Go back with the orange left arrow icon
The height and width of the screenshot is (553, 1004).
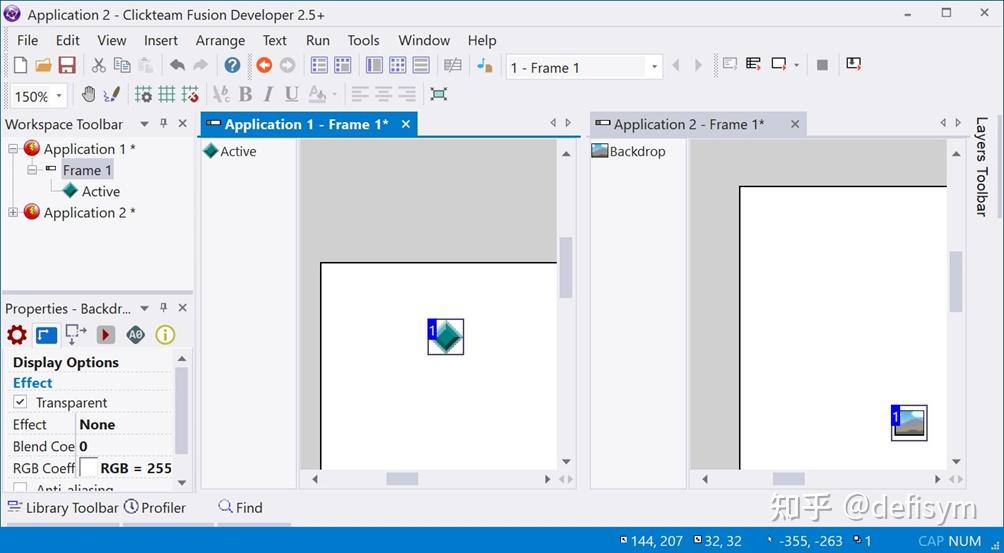[264, 65]
